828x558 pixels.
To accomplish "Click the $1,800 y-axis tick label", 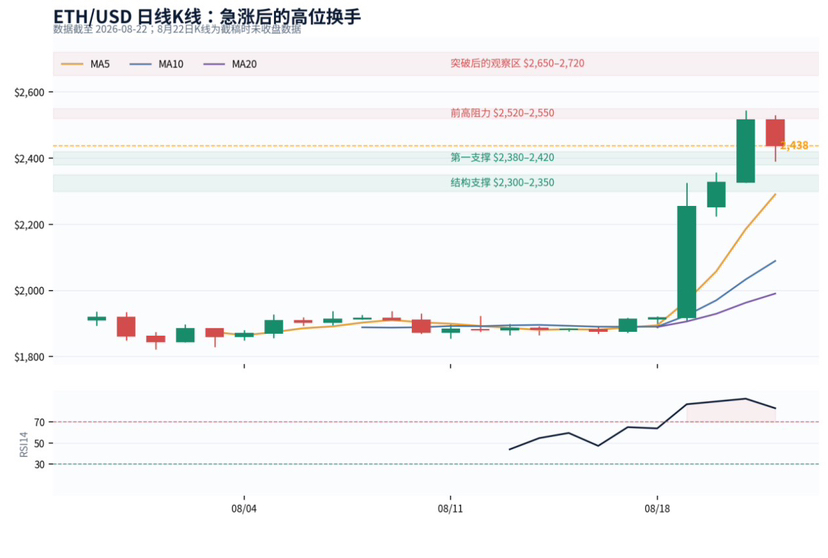I will tap(30, 357).
